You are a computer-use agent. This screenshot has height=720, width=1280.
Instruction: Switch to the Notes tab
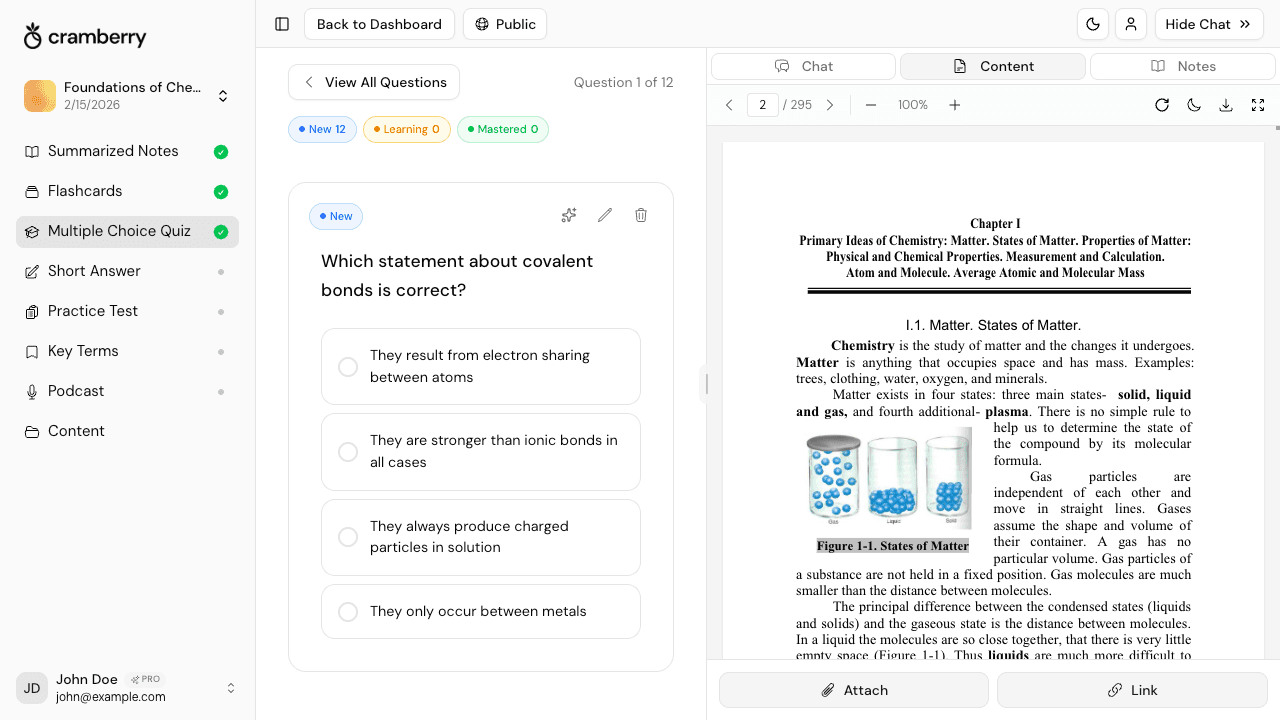tap(1182, 66)
